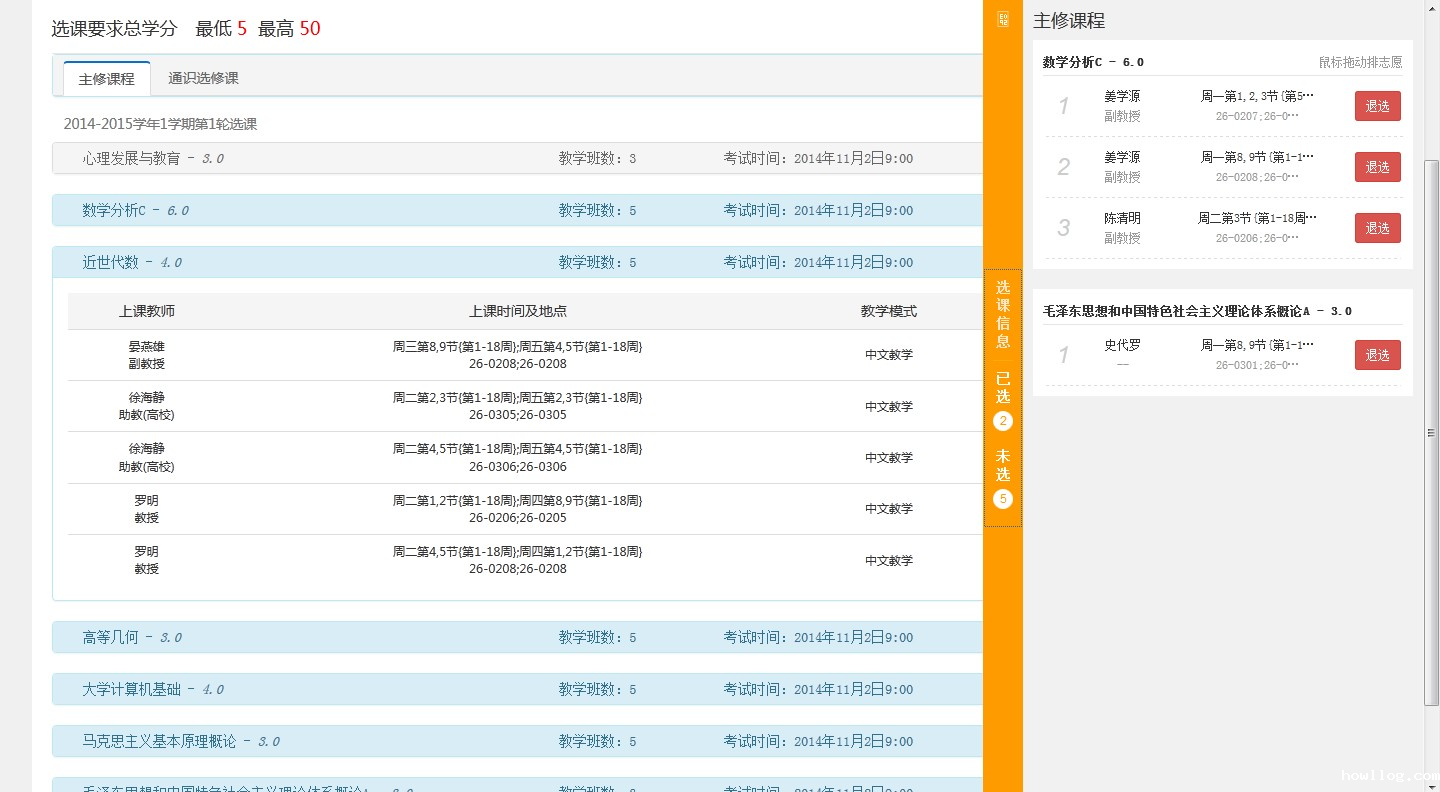Image resolution: width=1440 pixels, height=792 pixels.
Task: Click the 已选 count badge showing 2
Action: tap(1003, 421)
